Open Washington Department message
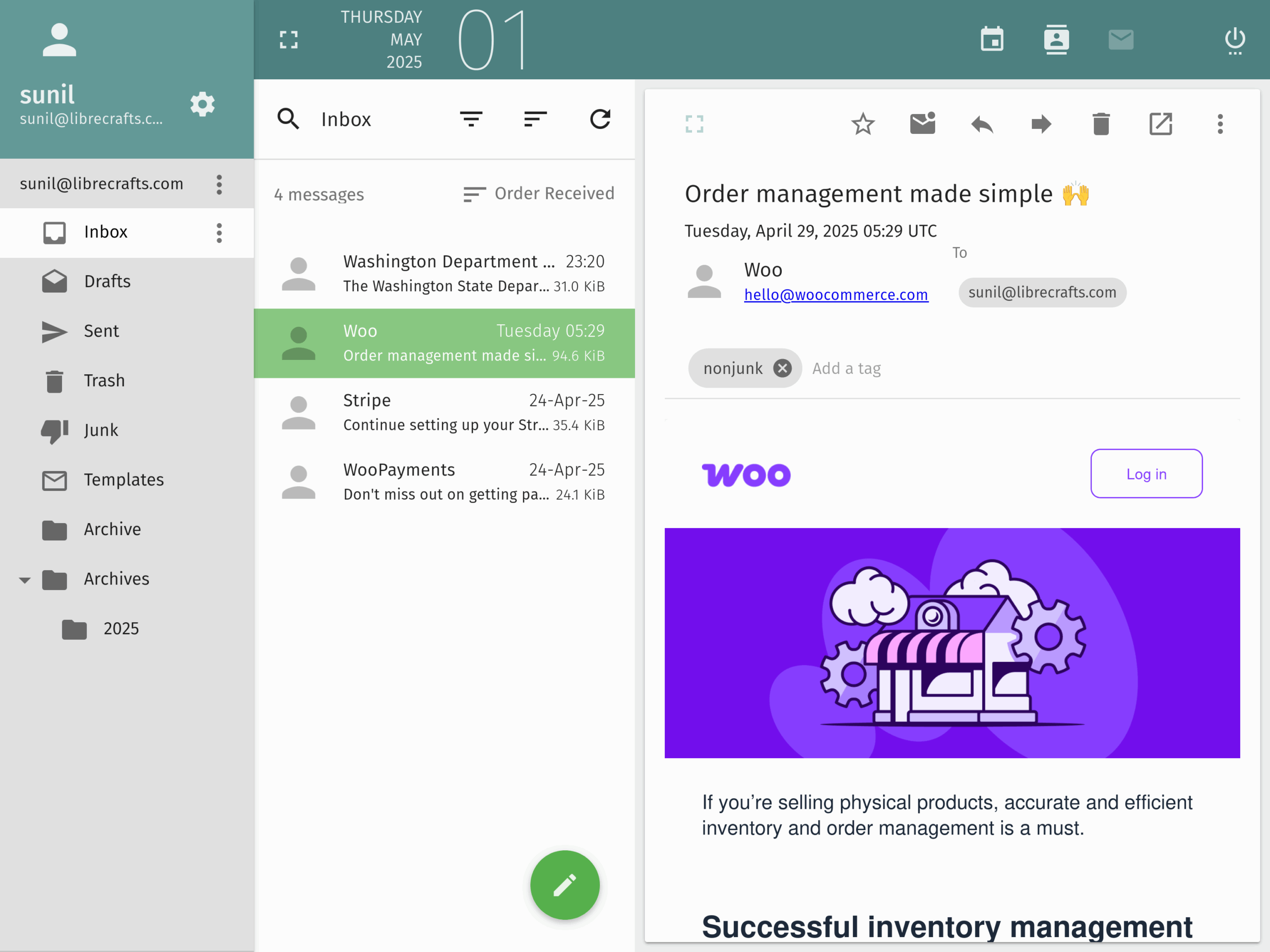Screen dimensions: 1270x952 coord(444,274)
